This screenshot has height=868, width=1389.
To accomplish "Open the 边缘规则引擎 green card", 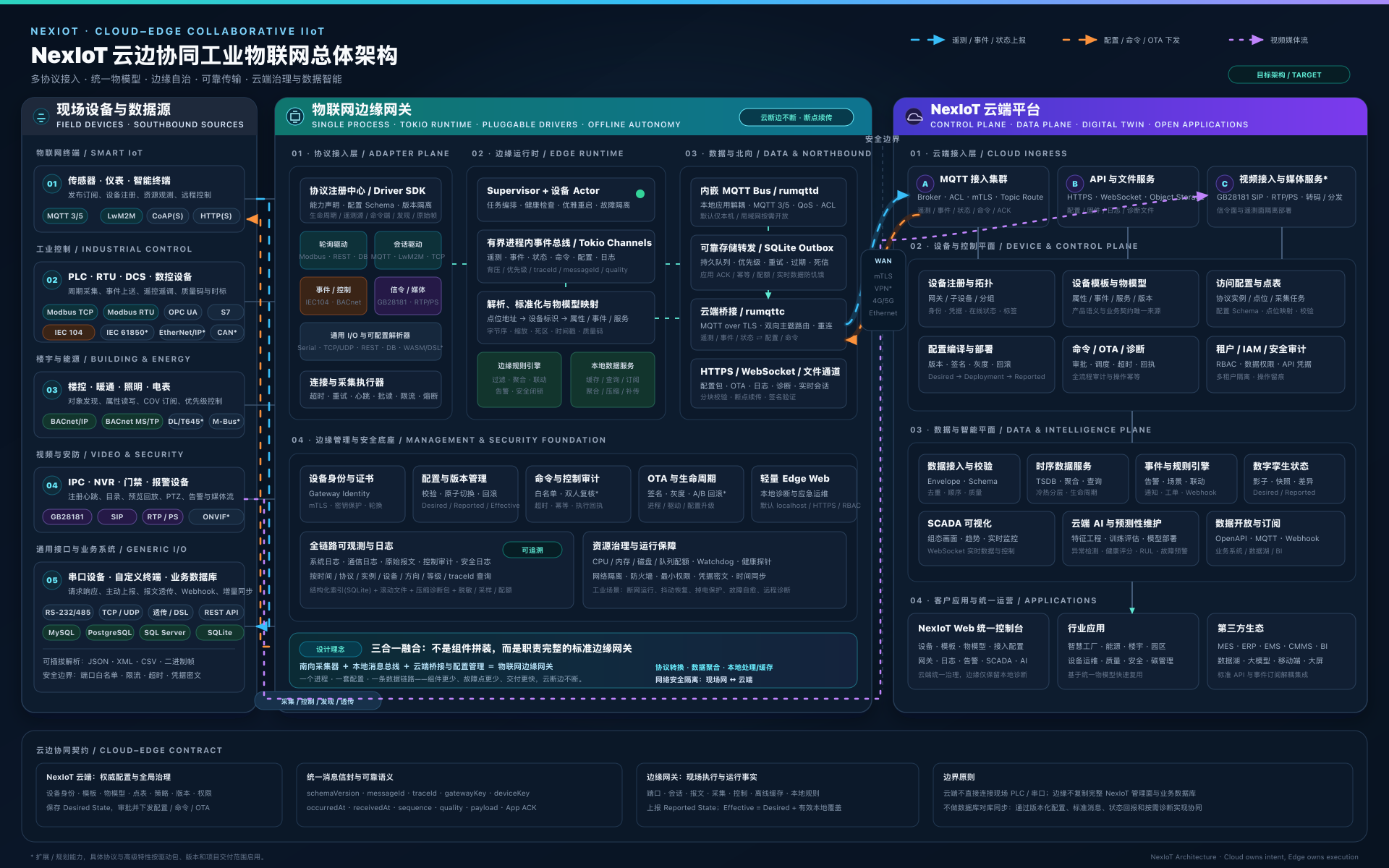I will coord(519,379).
